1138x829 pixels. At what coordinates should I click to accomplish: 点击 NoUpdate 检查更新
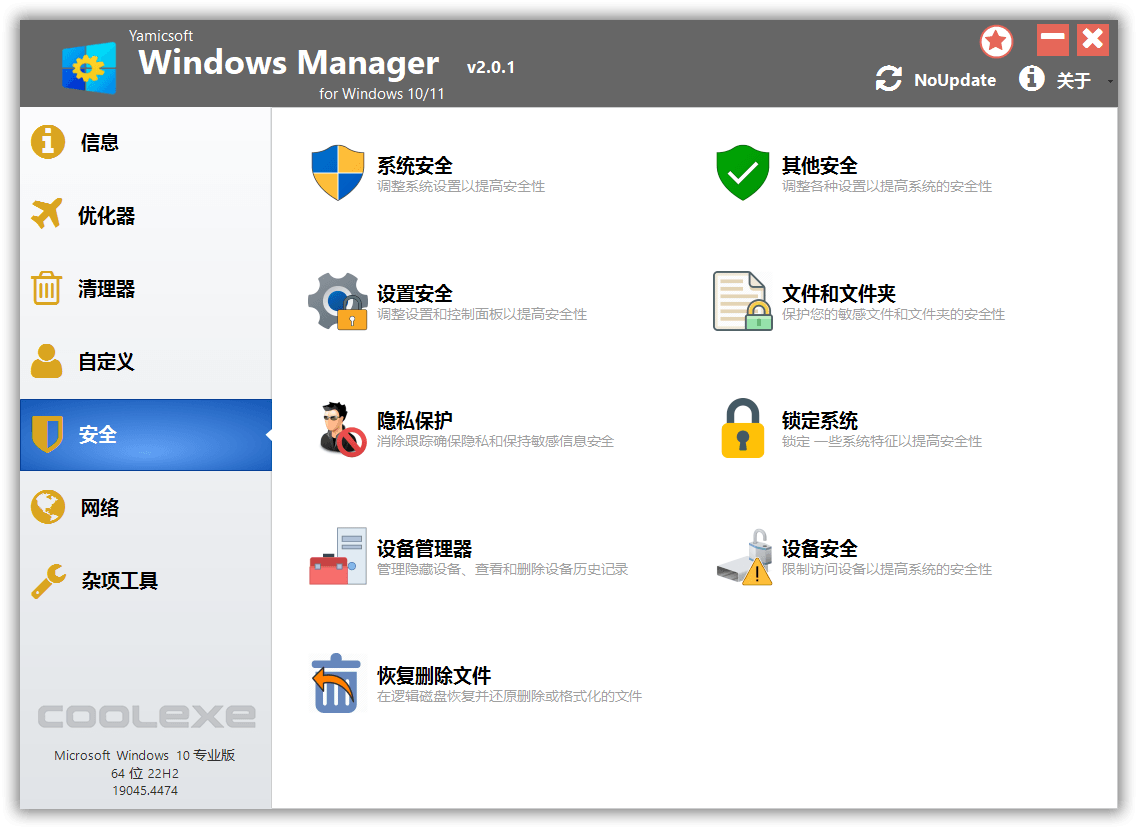coord(954,79)
